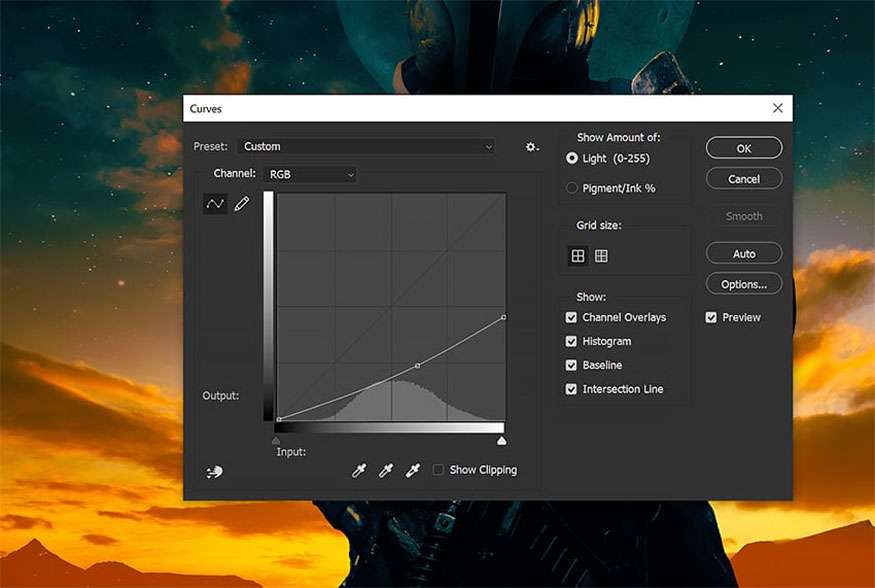Screen dimensions: 875x588
Task: Select the edit points curve tool
Action: [215, 204]
